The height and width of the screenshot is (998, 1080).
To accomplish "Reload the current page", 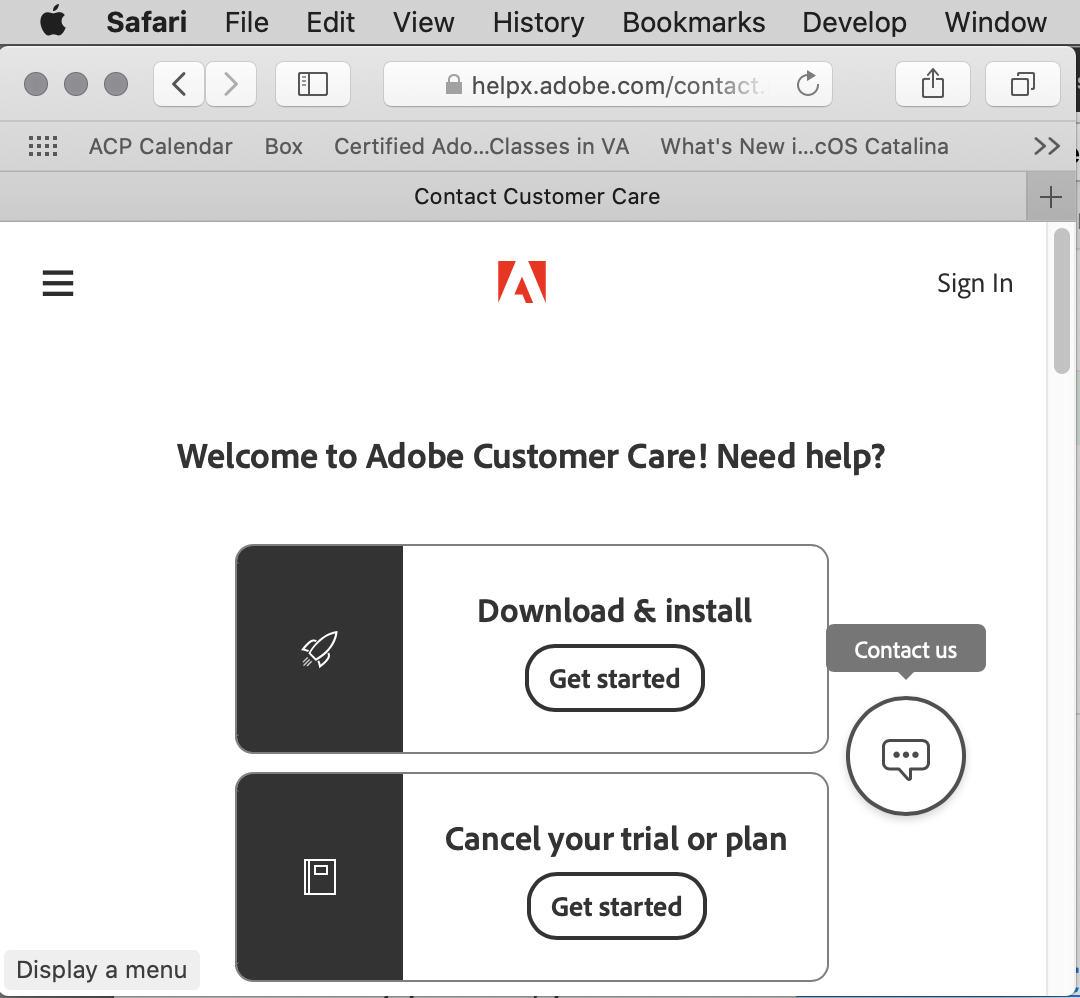I will tap(808, 84).
